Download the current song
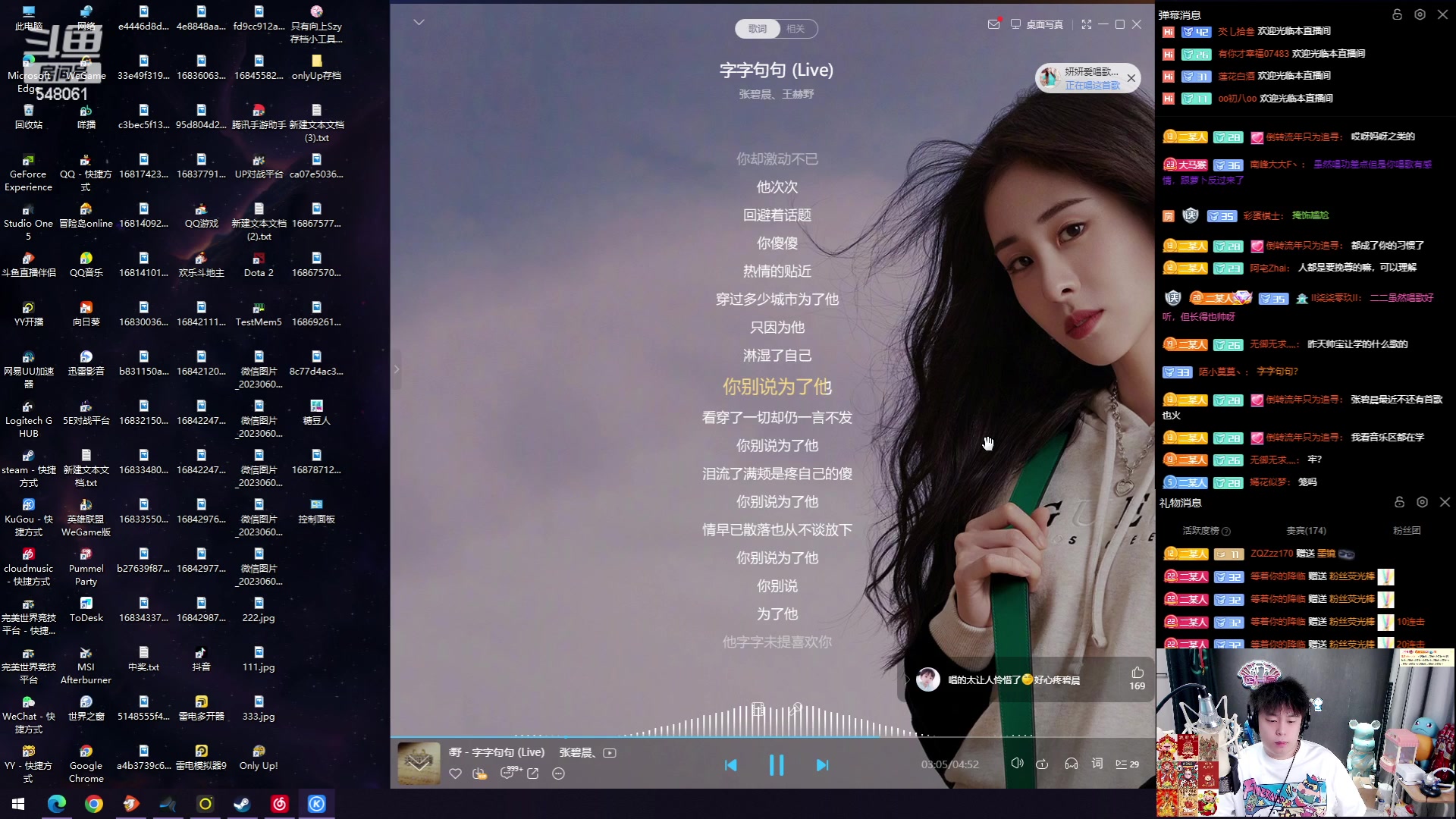This screenshot has height=819, width=1456. coord(480,773)
